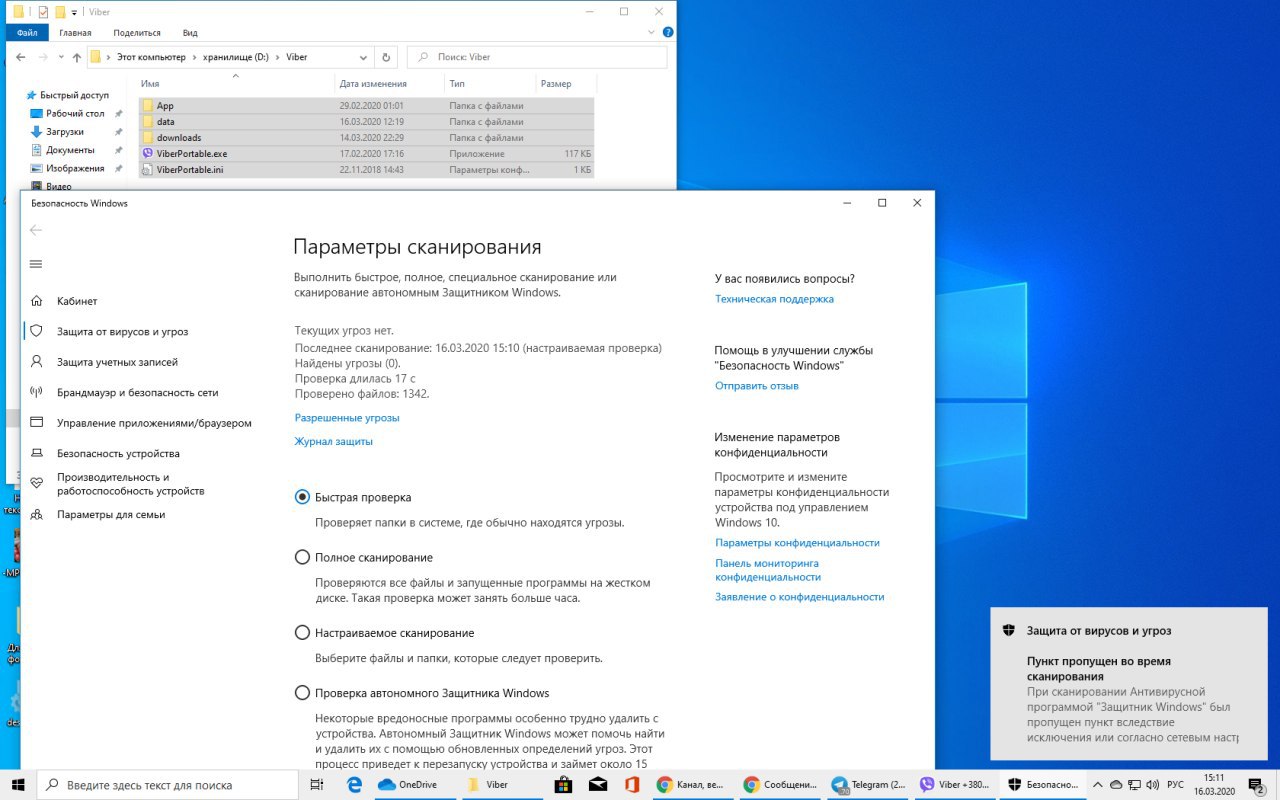Select the ViberPortable.exe application icon
Viewport: 1280px width, 800px height.
[x=148, y=154]
